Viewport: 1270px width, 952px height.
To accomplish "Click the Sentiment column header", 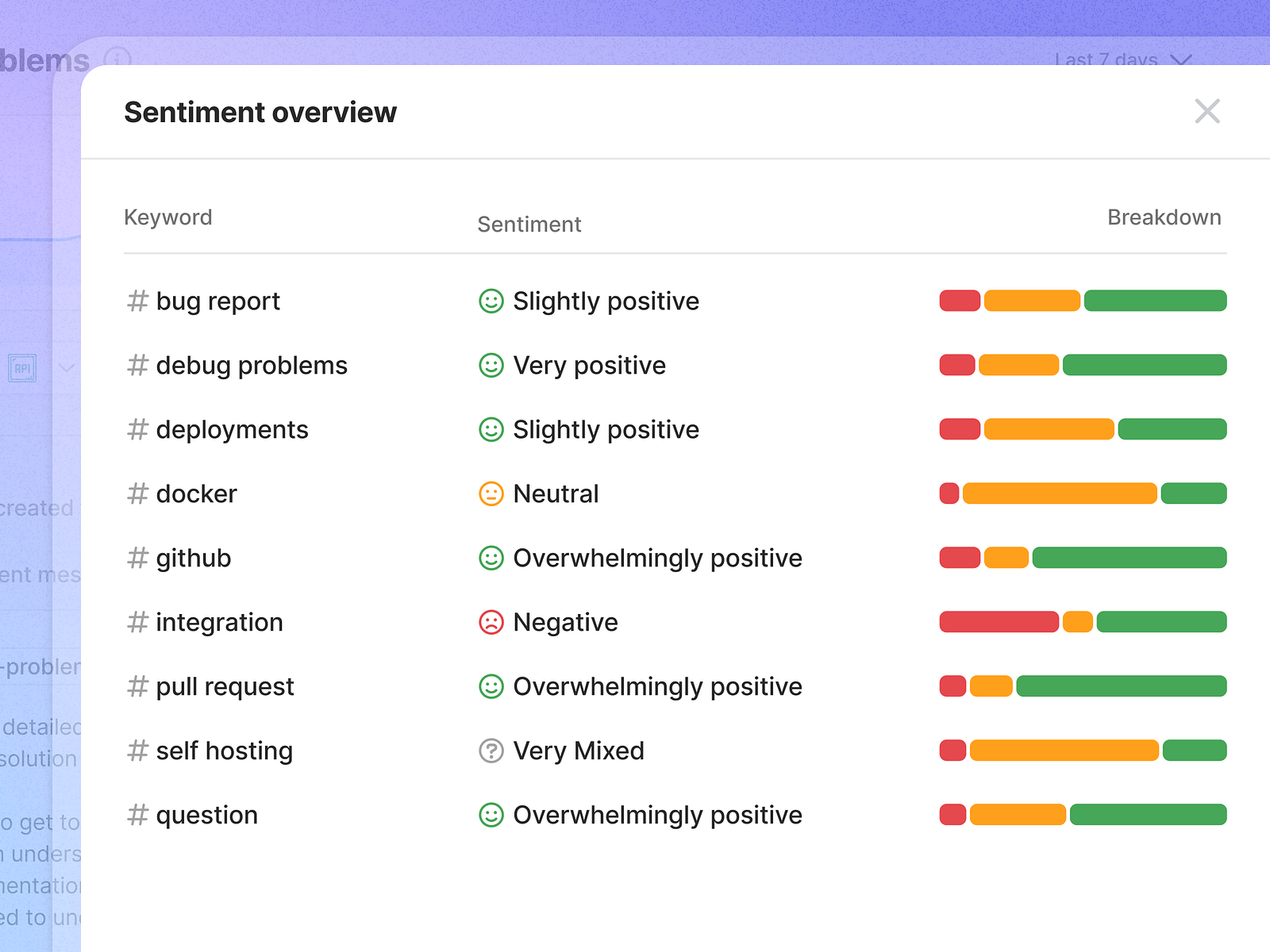I will coord(529,225).
